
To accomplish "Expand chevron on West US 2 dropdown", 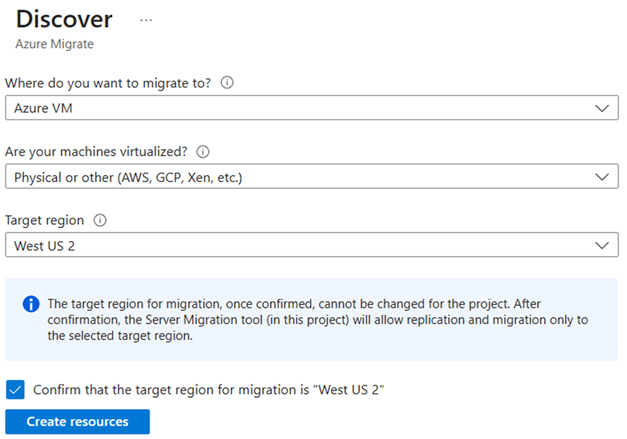I will [x=600, y=246].
